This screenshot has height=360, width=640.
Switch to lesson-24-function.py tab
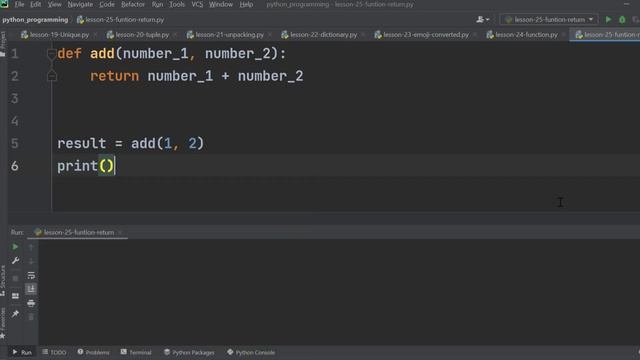pos(522,35)
